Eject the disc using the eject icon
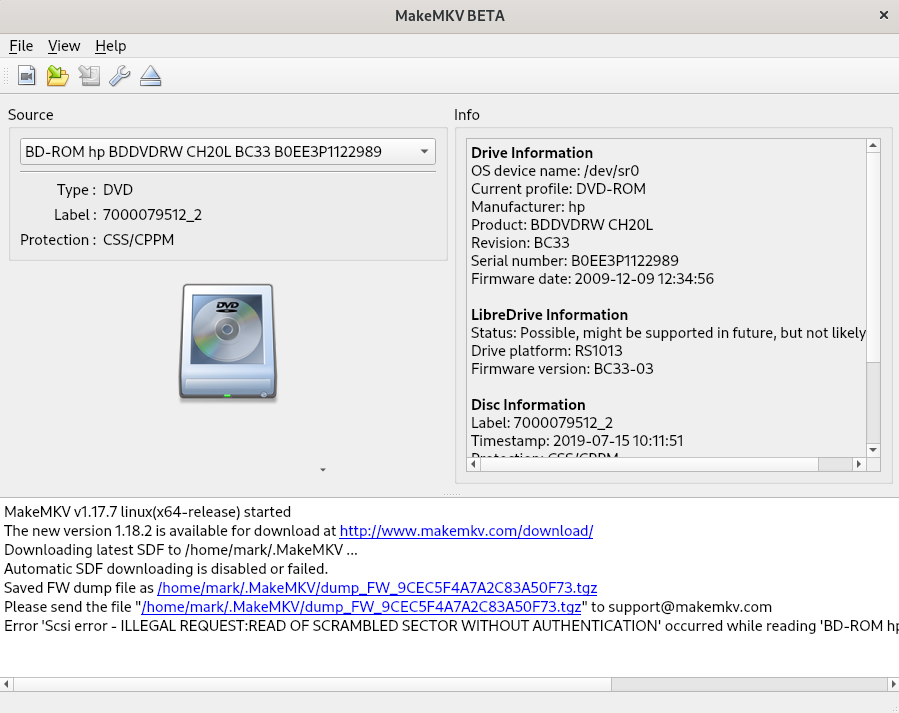 click(x=150, y=76)
